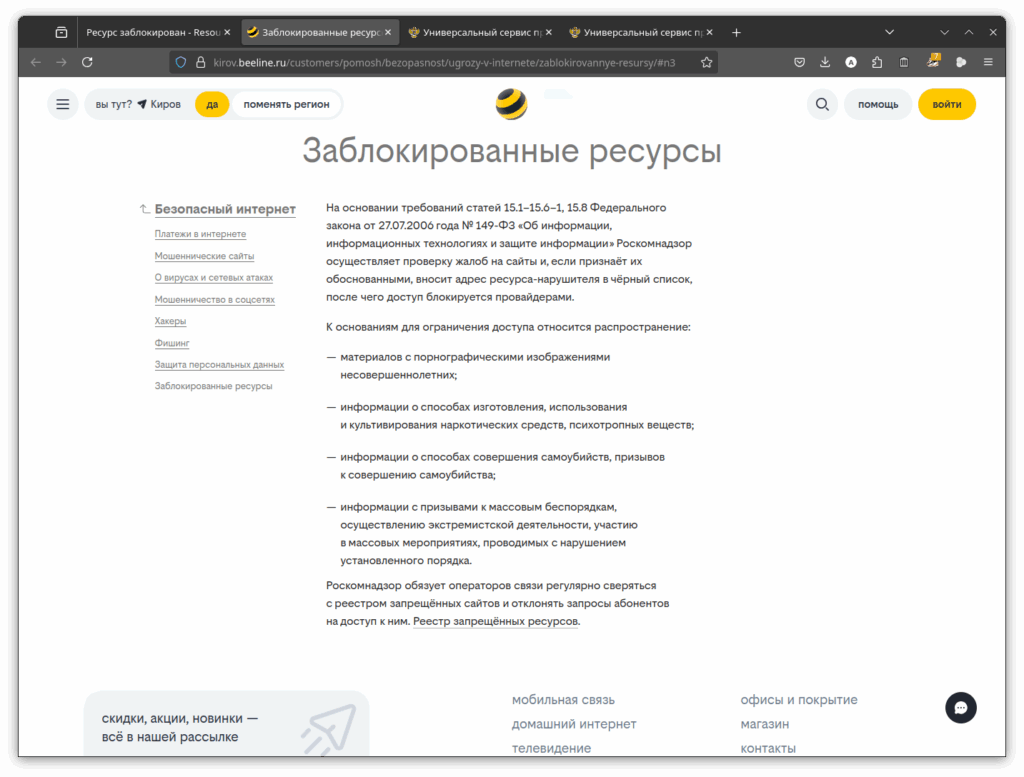This screenshot has height=777, width=1024.
Task: Close the browser window
Action: tap(993, 32)
